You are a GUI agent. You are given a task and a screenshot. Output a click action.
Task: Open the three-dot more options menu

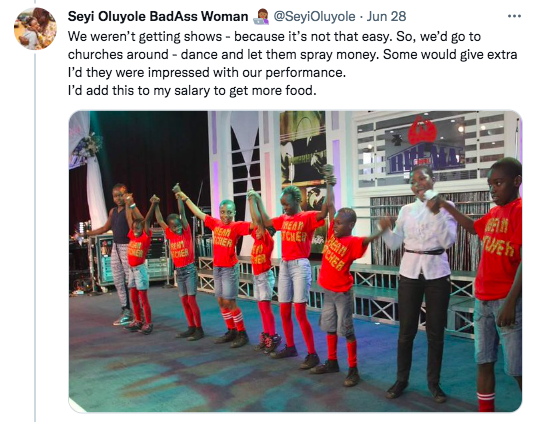click(x=514, y=16)
